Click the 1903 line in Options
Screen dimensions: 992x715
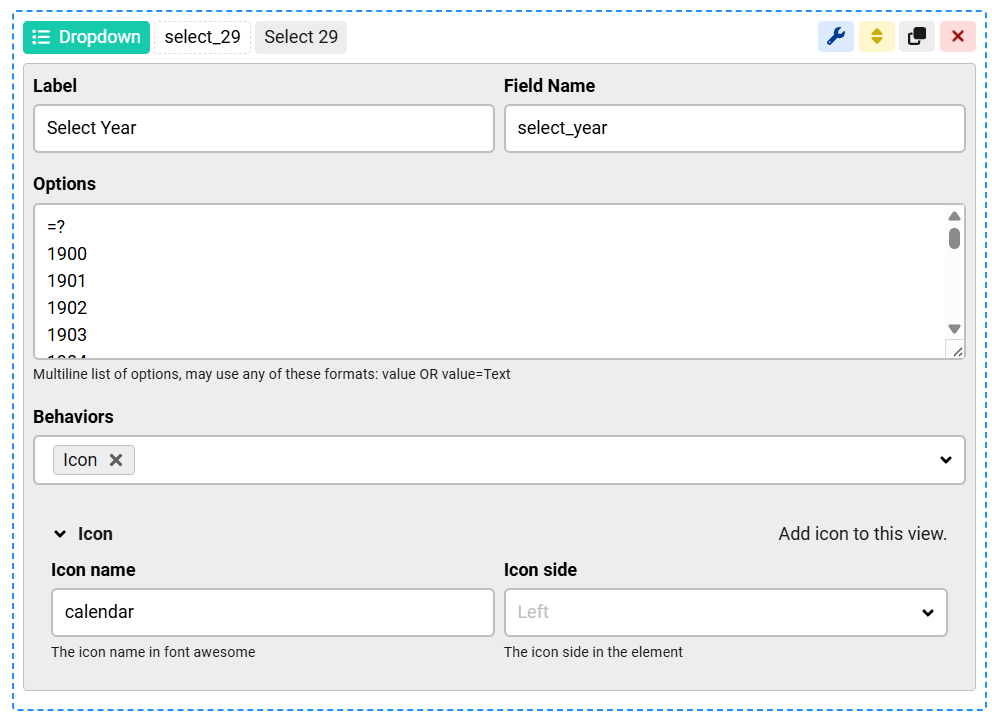click(x=67, y=335)
